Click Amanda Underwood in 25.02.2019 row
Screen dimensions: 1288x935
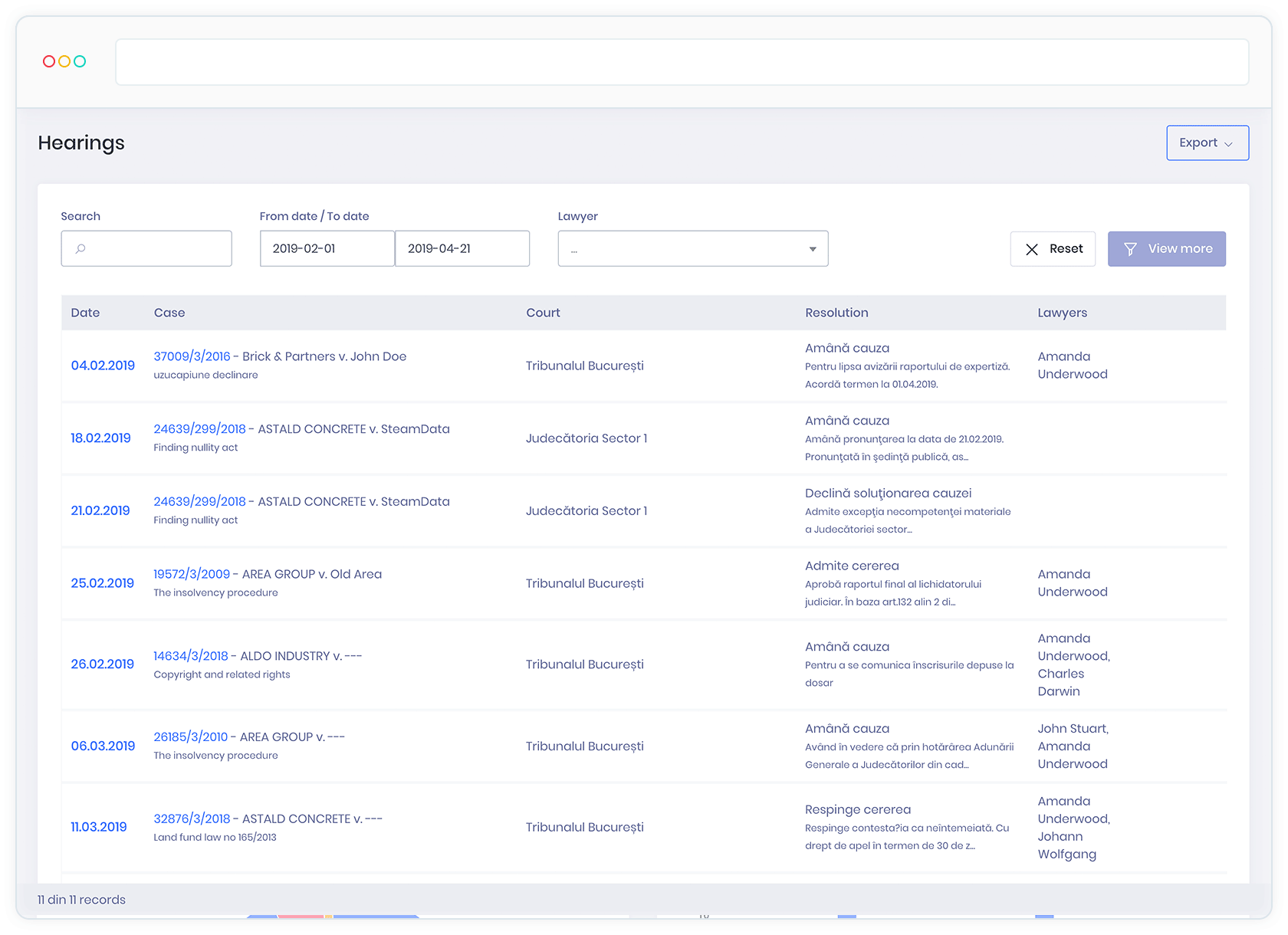pos(1073,583)
